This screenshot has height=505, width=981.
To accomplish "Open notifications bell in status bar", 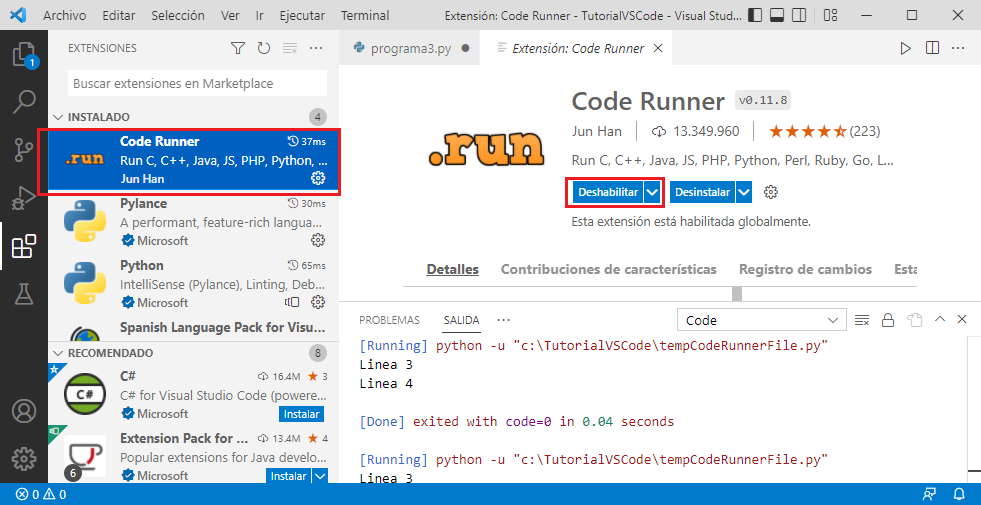I will (x=958, y=494).
